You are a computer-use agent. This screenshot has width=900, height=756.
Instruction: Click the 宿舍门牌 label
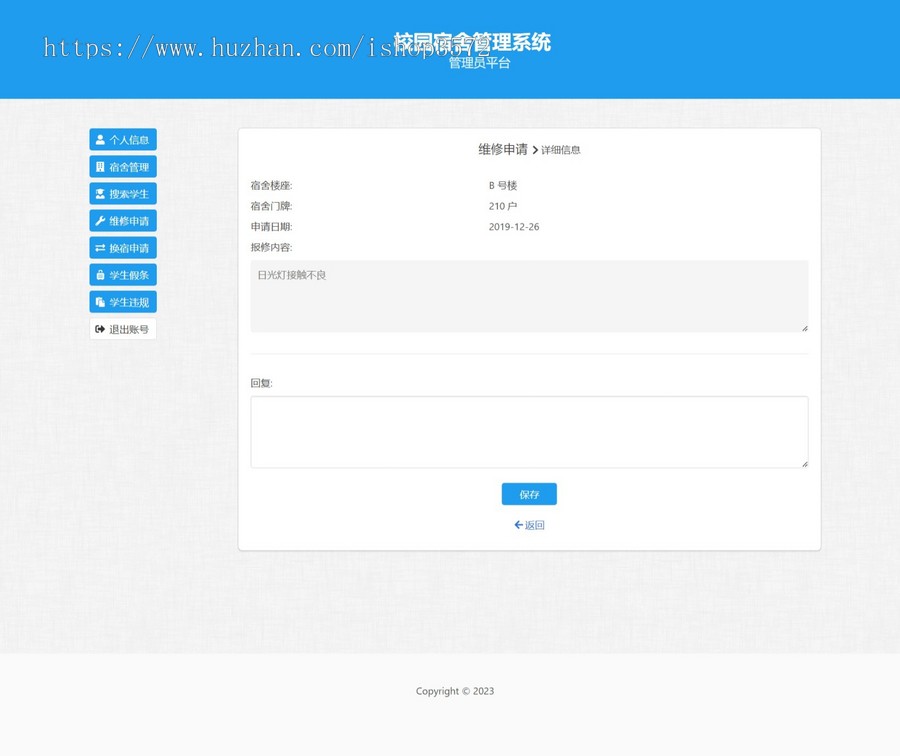pos(271,206)
